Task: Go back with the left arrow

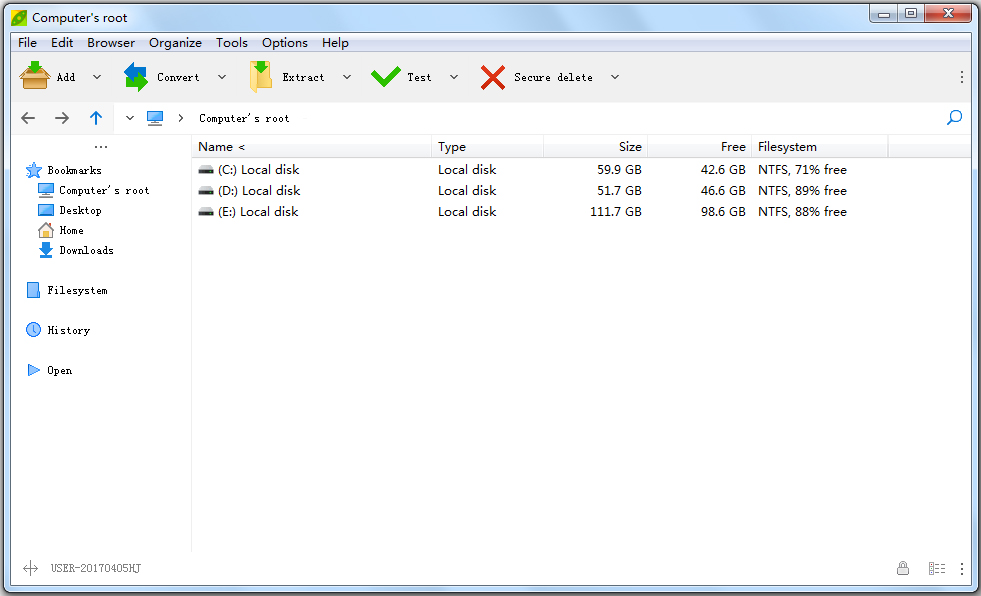Action: tap(28, 118)
